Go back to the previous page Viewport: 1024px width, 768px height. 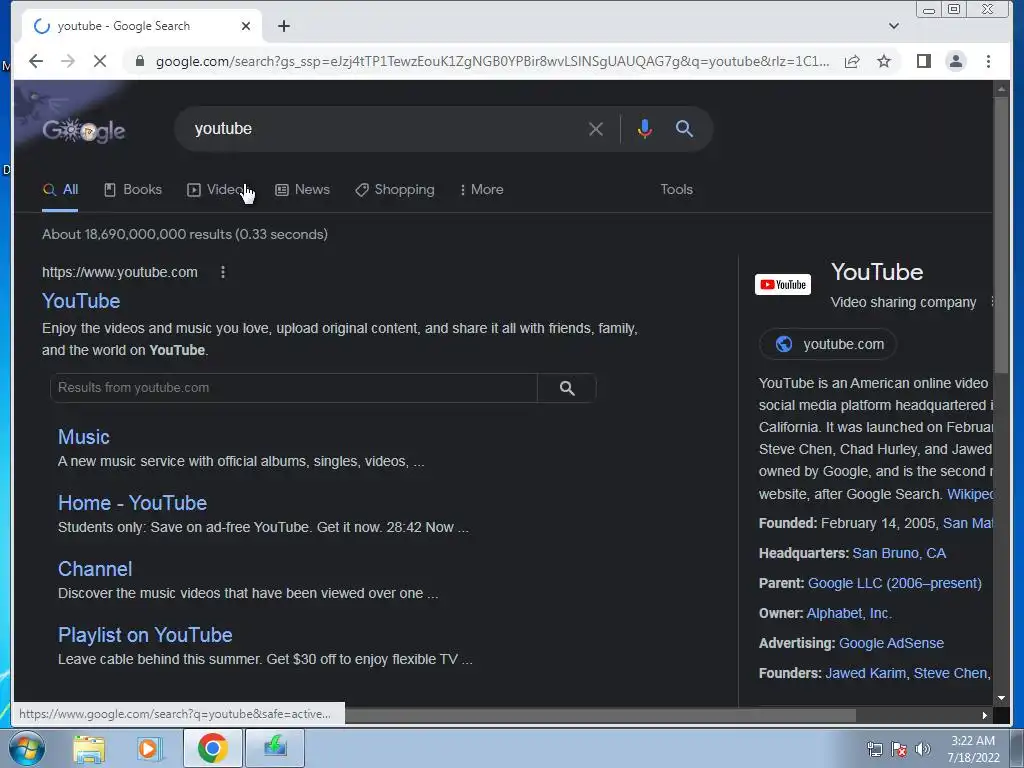pyautogui.click(x=36, y=61)
